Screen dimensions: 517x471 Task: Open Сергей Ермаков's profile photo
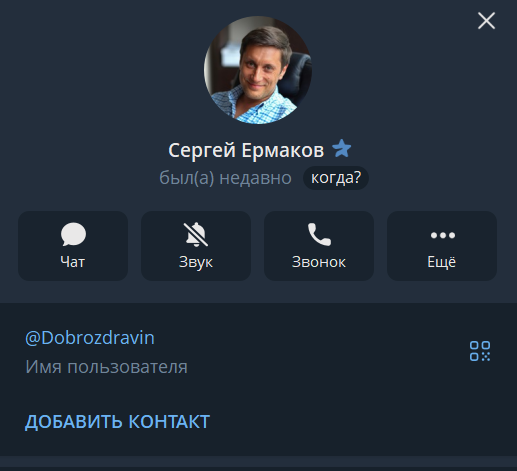(258, 70)
